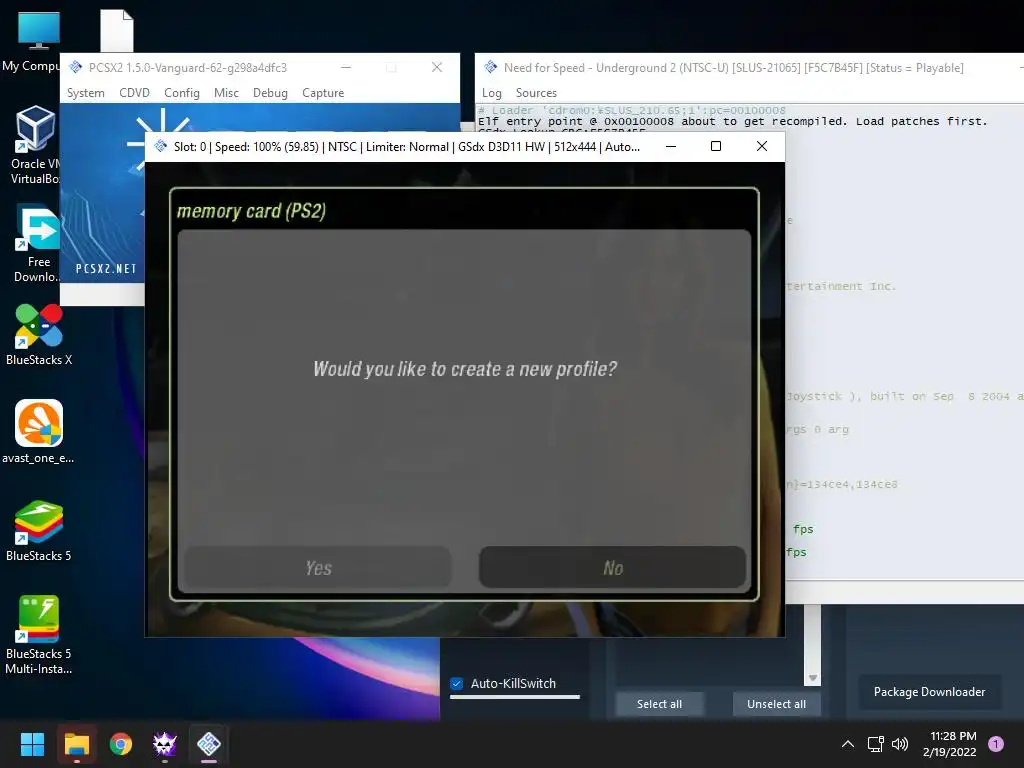This screenshot has height=768, width=1024.
Task: Choose Yes to create a new profile
Action: click(x=318, y=568)
